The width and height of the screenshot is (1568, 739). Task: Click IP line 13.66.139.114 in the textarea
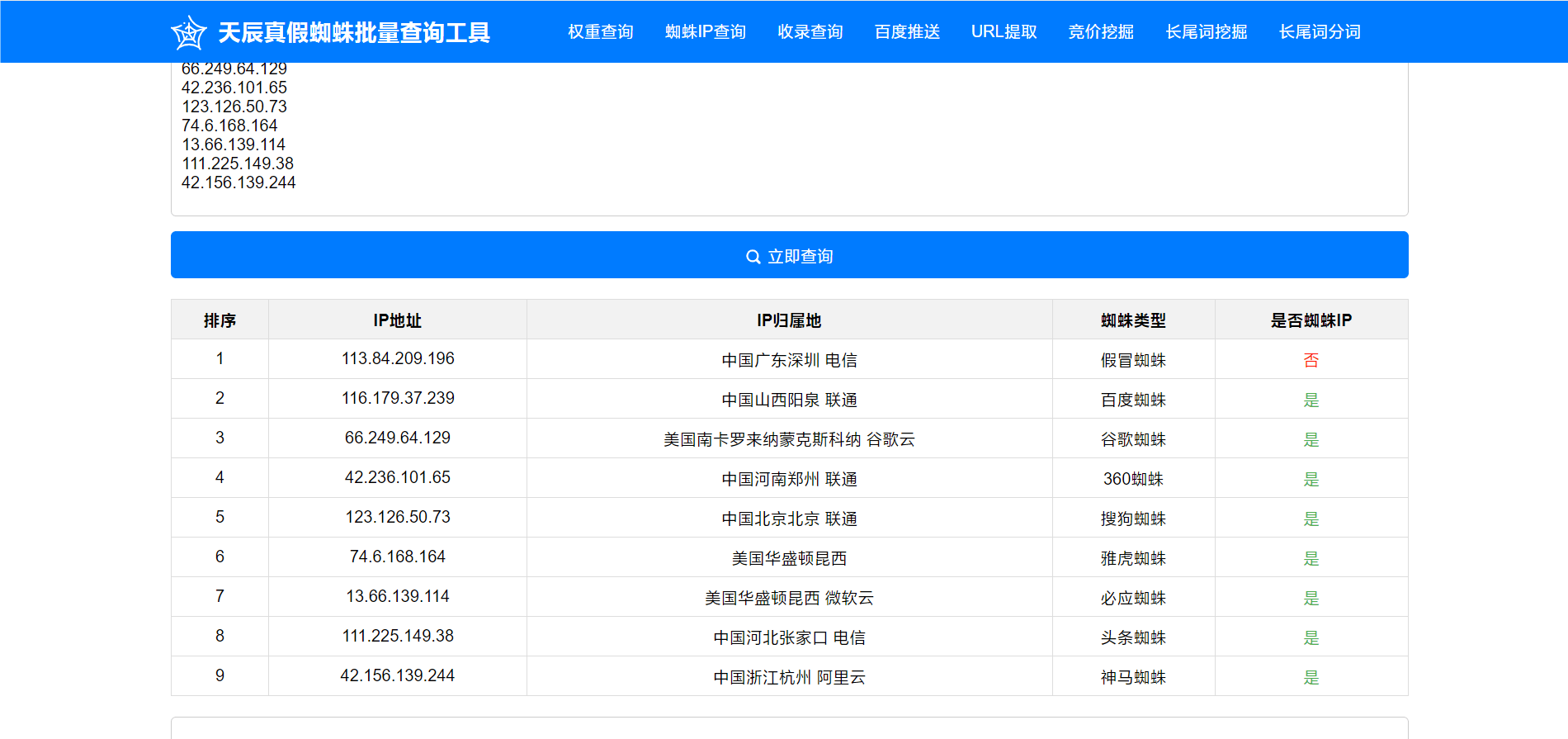234,144
